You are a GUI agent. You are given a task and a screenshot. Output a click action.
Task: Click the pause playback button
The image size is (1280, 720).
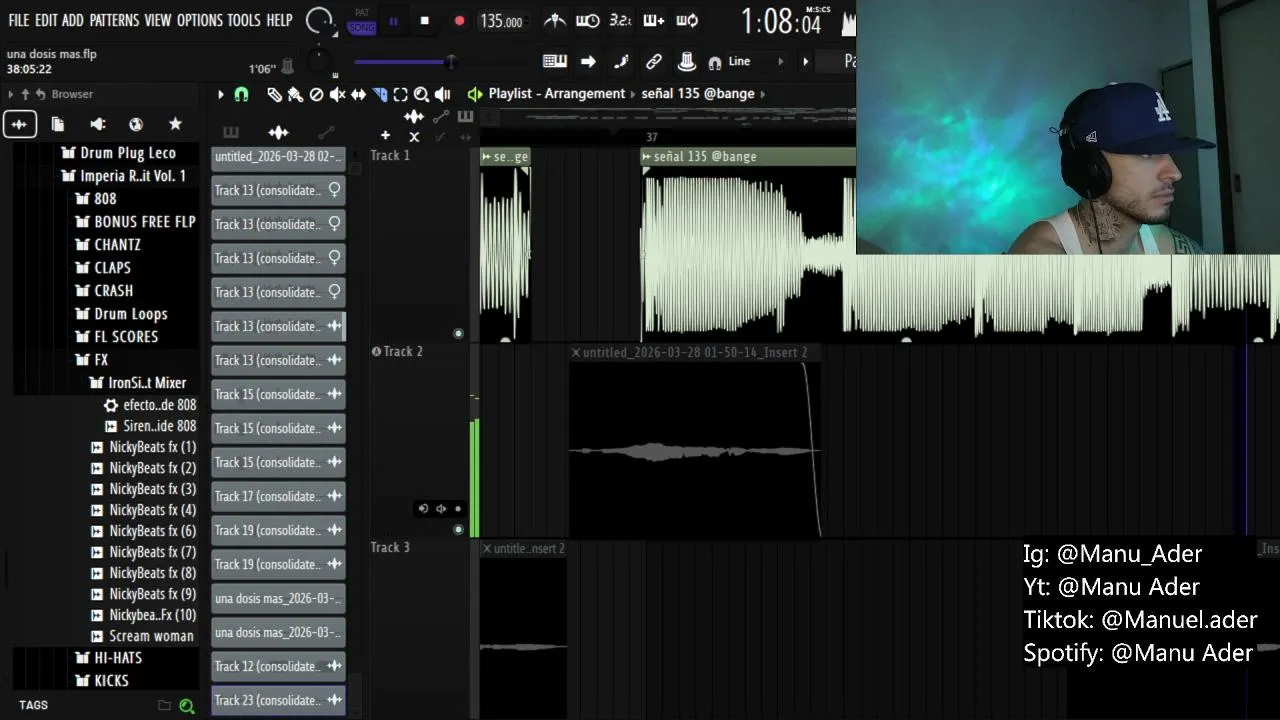(393, 21)
